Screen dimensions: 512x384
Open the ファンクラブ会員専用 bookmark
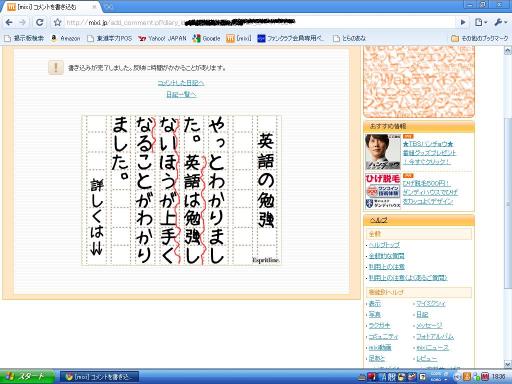click(291, 38)
